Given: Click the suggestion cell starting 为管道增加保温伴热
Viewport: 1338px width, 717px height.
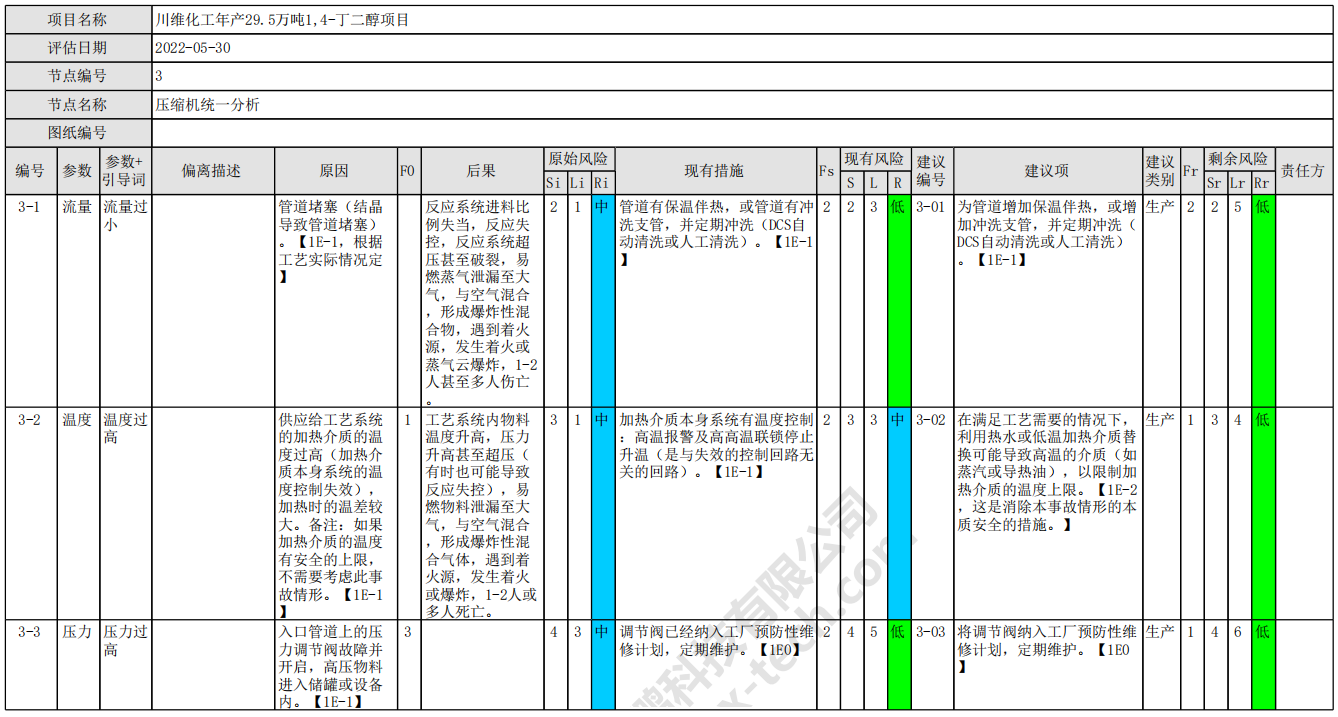Looking at the screenshot, I should [x=1047, y=301].
